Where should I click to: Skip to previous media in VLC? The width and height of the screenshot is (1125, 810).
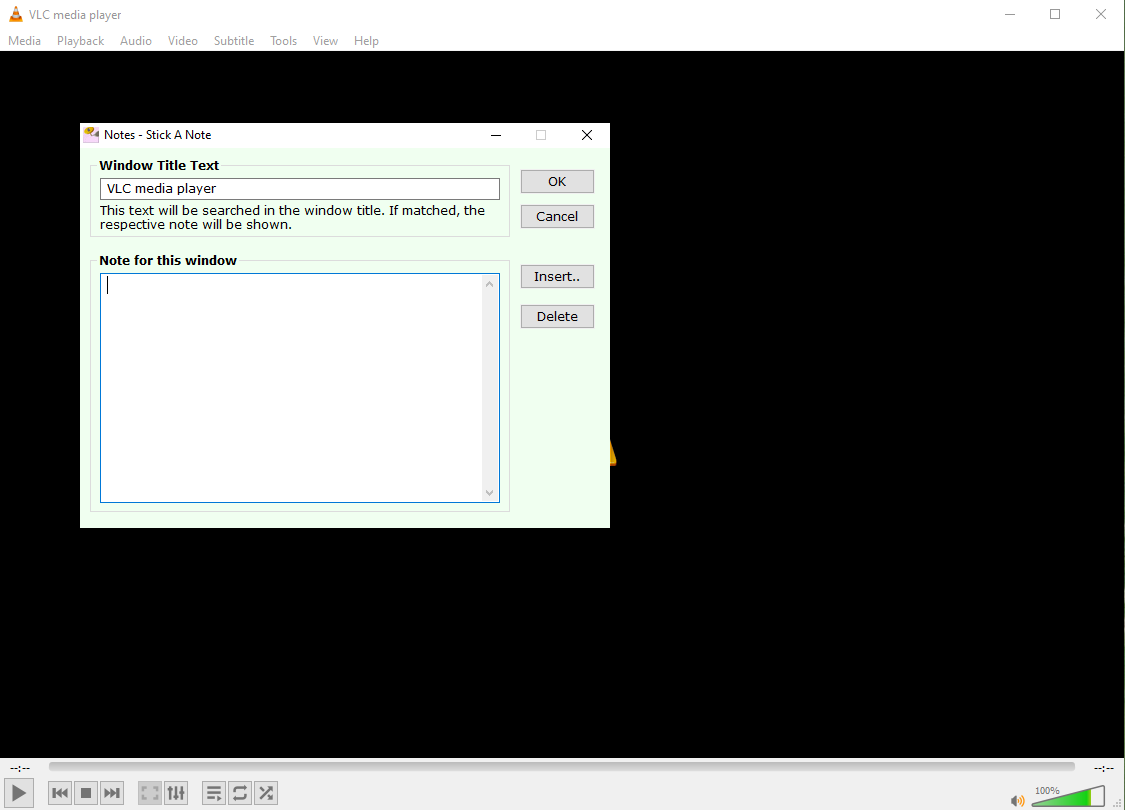tap(60, 793)
